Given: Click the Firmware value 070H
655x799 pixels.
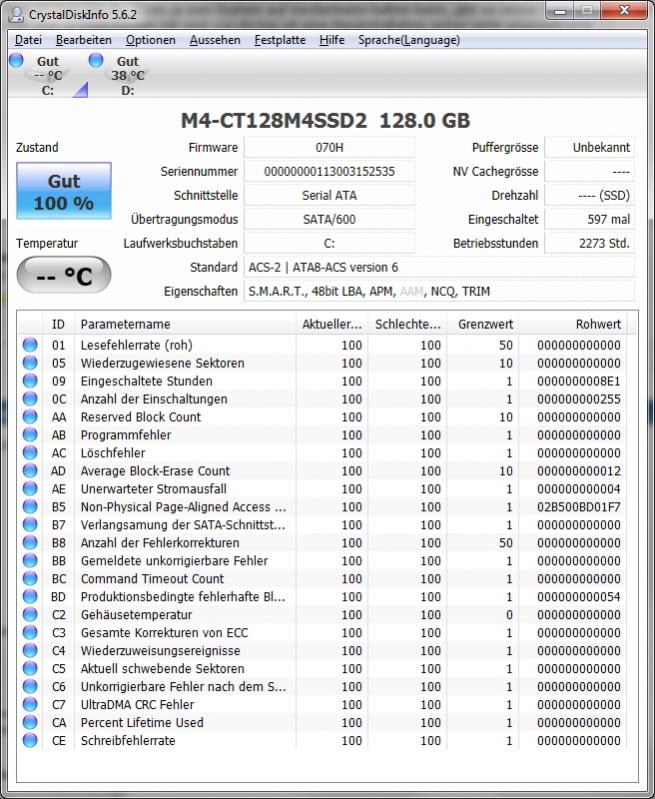Looking at the screenshot, I should coord(329,148).
